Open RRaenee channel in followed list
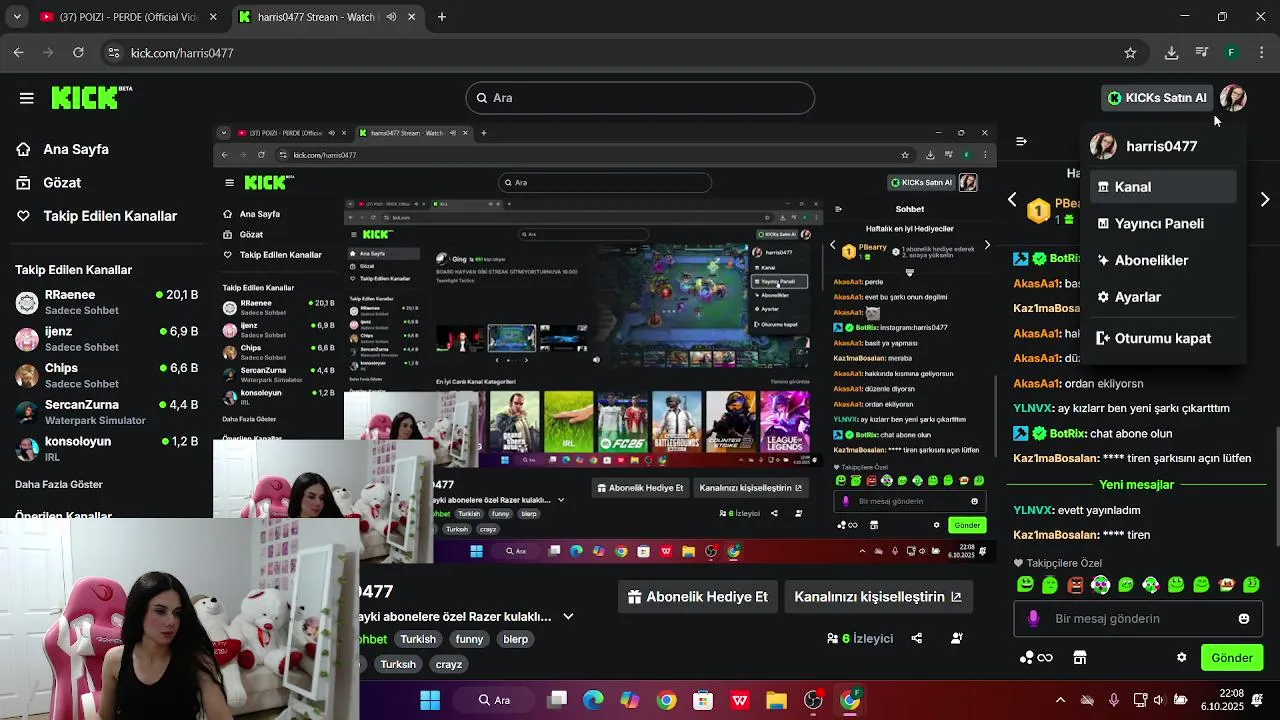 [107, 301]
